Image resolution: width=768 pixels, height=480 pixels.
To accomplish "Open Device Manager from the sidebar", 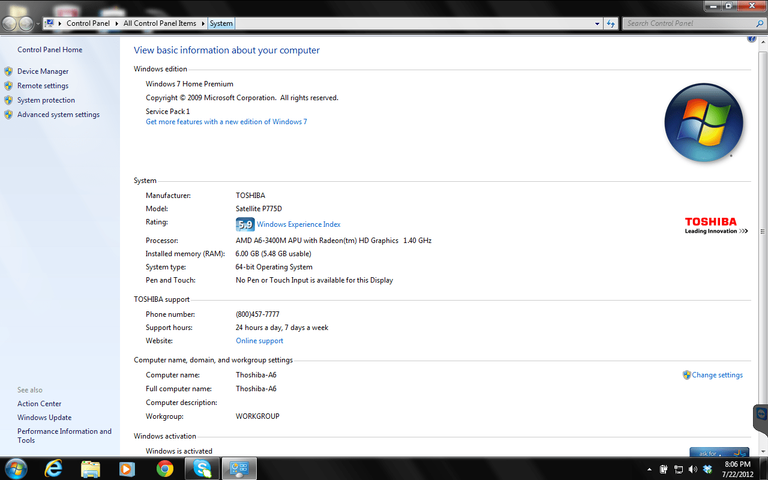I will click(x=43, y=72).
